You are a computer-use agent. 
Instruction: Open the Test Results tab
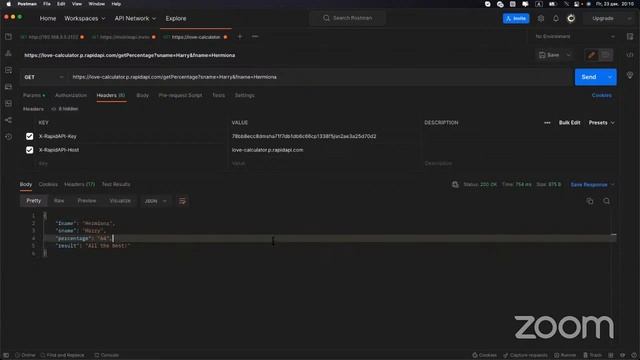pos(116,184)
